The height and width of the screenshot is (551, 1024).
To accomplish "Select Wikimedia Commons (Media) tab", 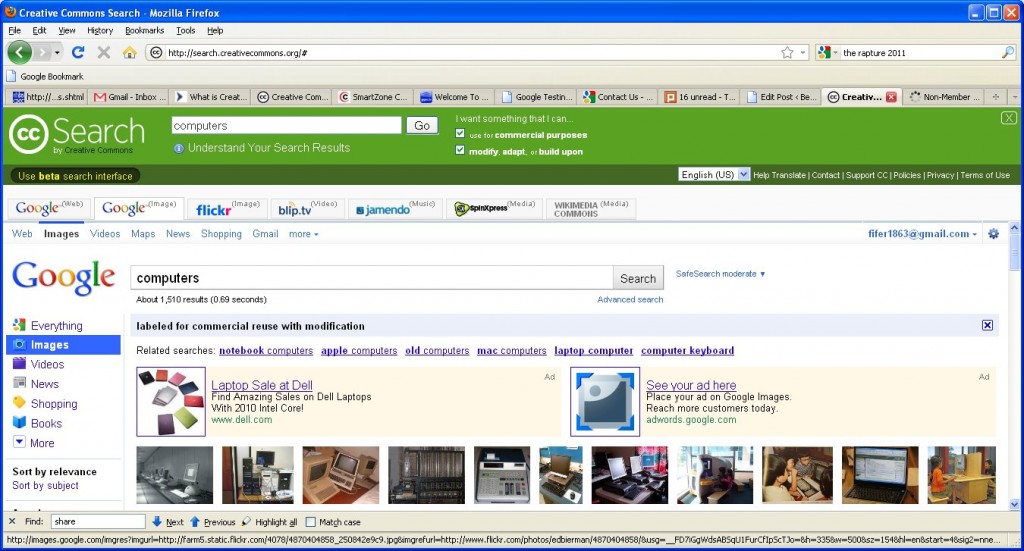I will [590, 208].
